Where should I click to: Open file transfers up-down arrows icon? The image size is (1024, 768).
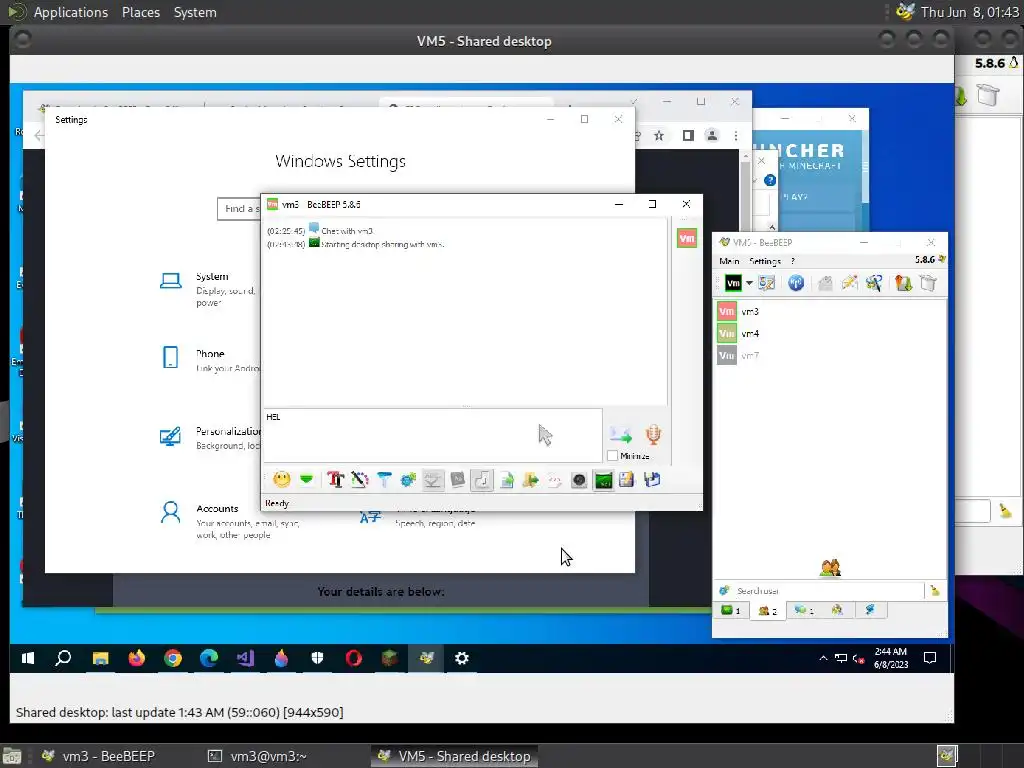pyautogui.click(x=903, y=283)
